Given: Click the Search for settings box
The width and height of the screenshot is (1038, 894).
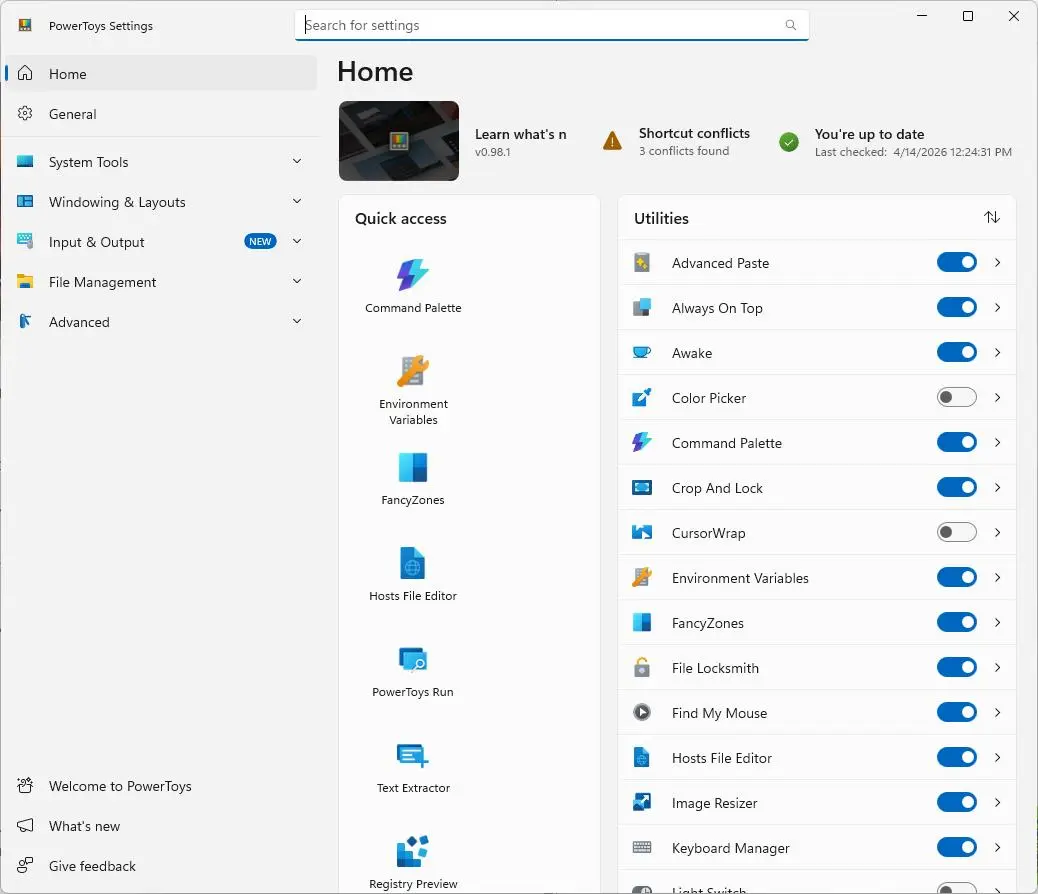Looking at the screenshot, I should (x=551, y=25).
